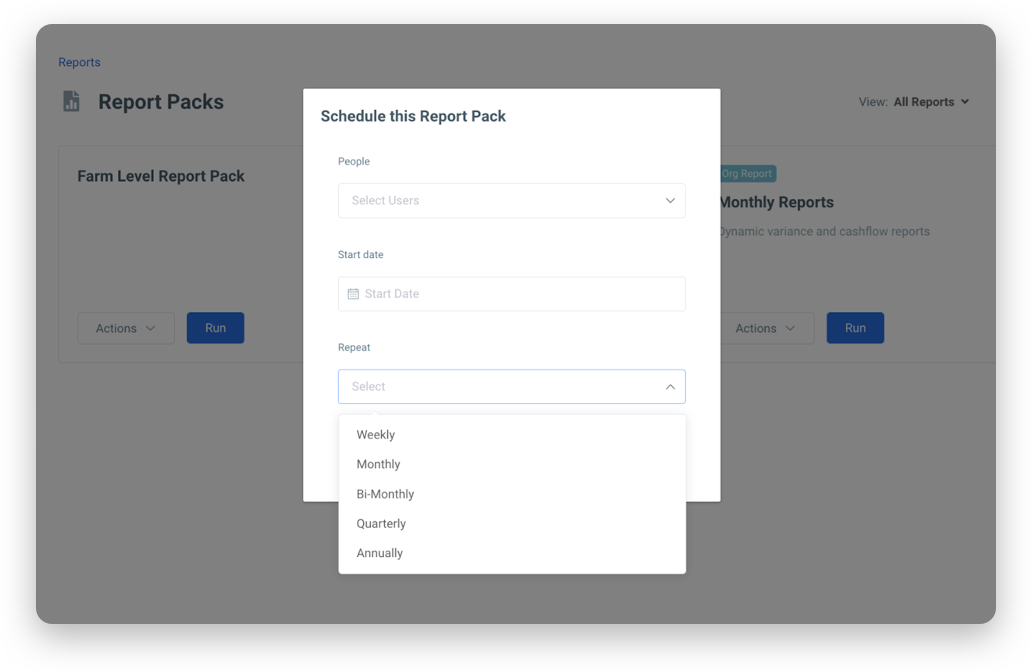Screen dimensions: 1032x672
Task: Click the Report Packs document icon
Action: 71,101
